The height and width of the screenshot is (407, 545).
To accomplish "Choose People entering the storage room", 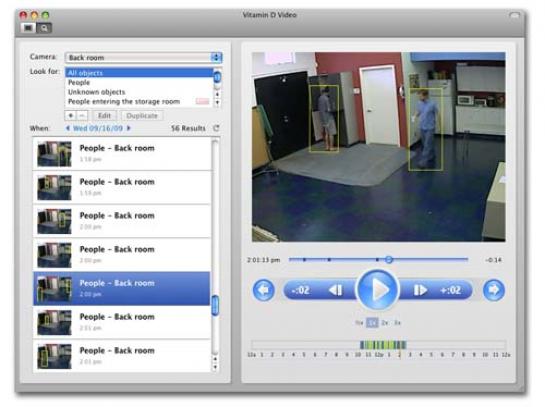I will (124, 101).
